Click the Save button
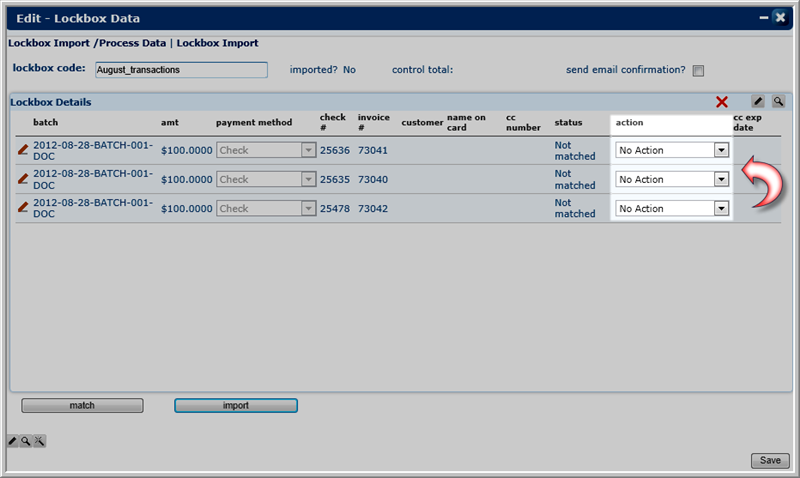Screen dimensions: 800x478 click(x=770, y=460)
